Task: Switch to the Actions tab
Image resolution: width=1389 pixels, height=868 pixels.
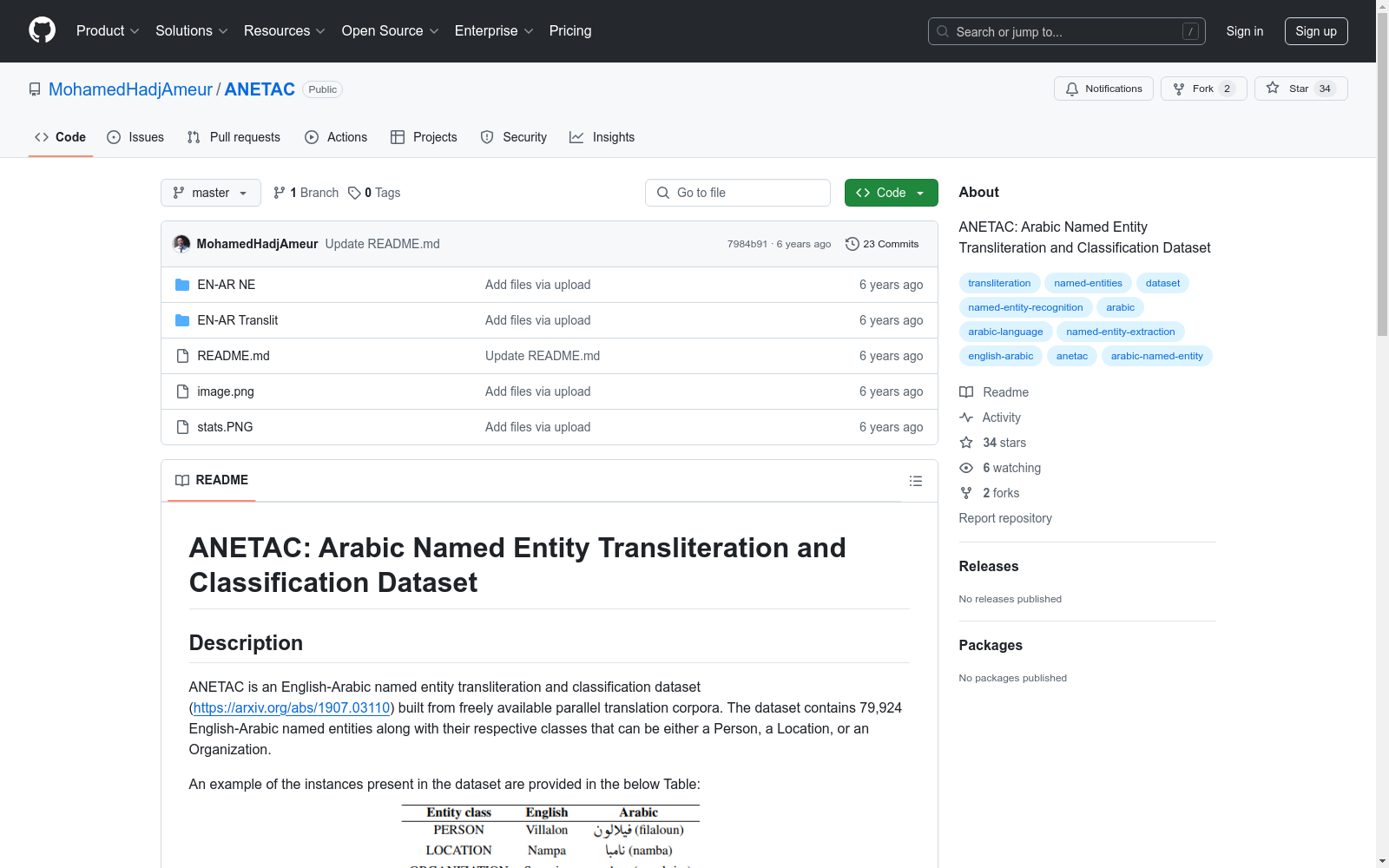Action: tap(336, 137)
